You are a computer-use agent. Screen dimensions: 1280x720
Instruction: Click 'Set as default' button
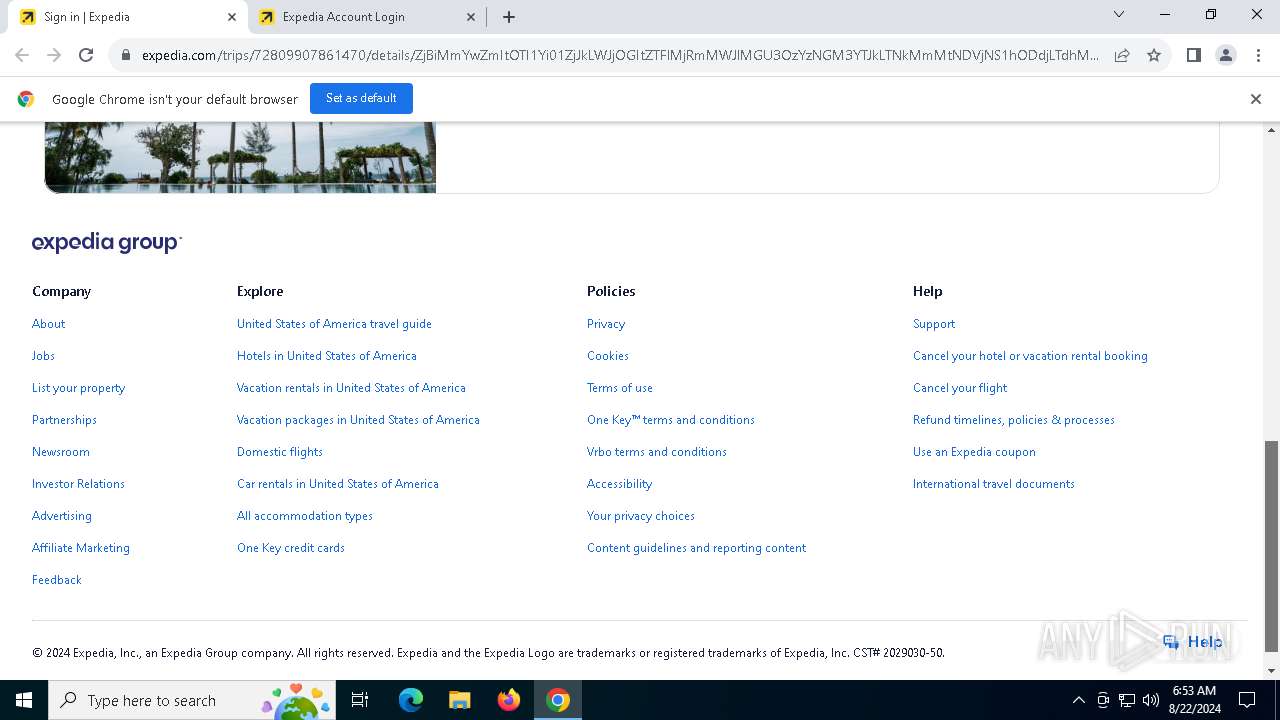(361, 98)
